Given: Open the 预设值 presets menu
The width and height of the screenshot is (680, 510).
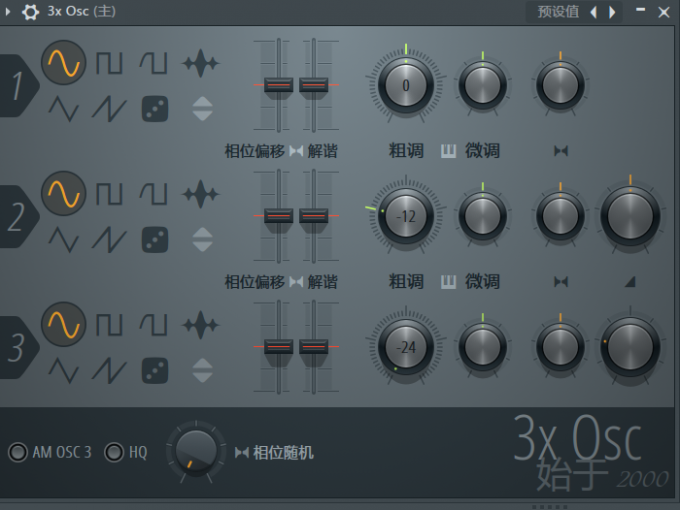Looking at the screenshot, I should tap(558, 12).
